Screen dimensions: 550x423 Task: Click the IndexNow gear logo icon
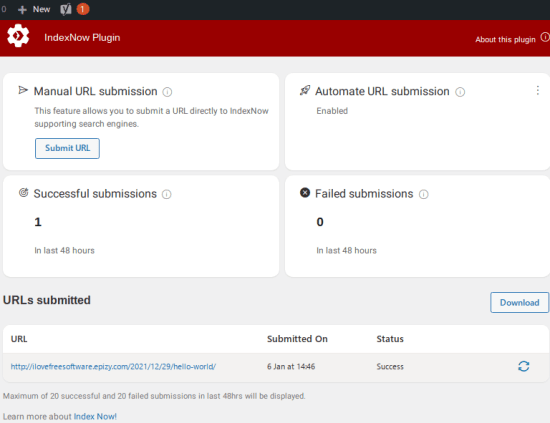pyautogui.click(x=18, y=36)
